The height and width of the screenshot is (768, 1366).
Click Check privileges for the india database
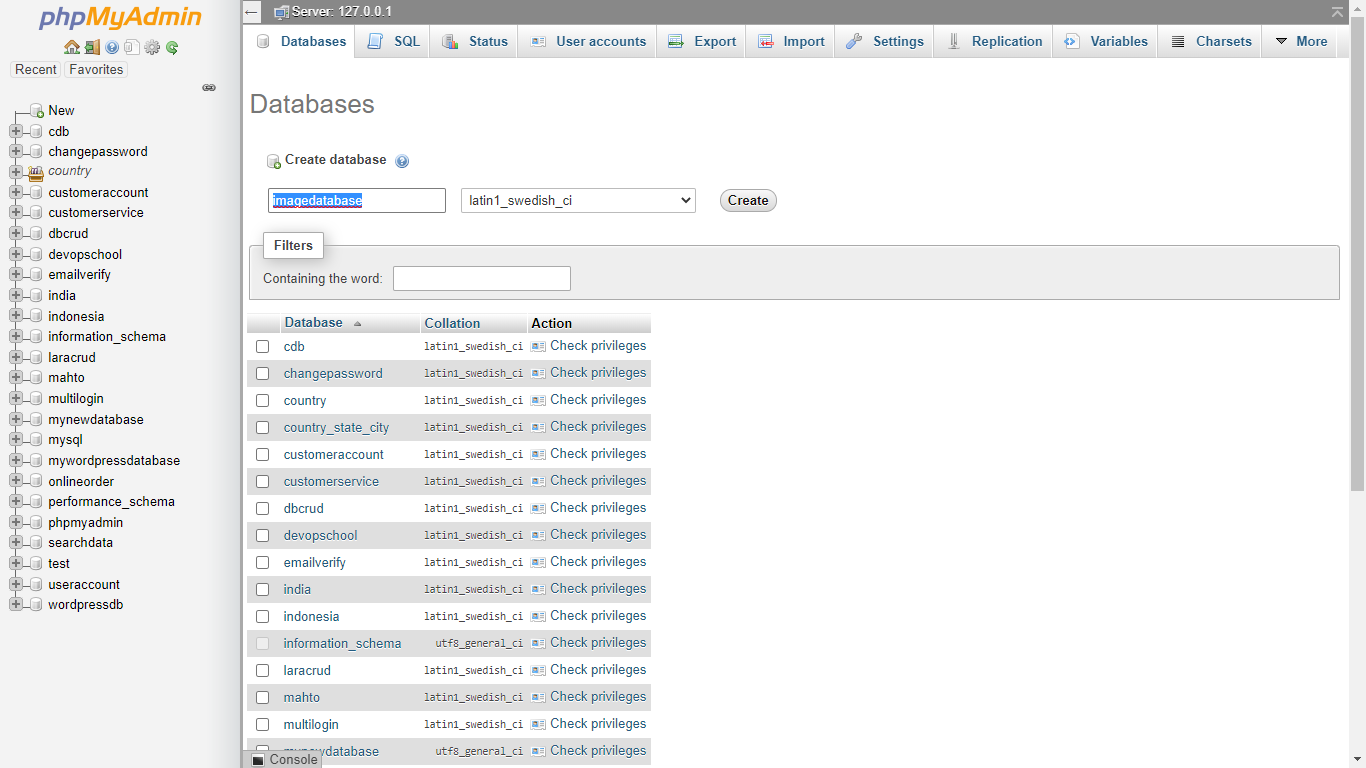click(x=597, y=589)
